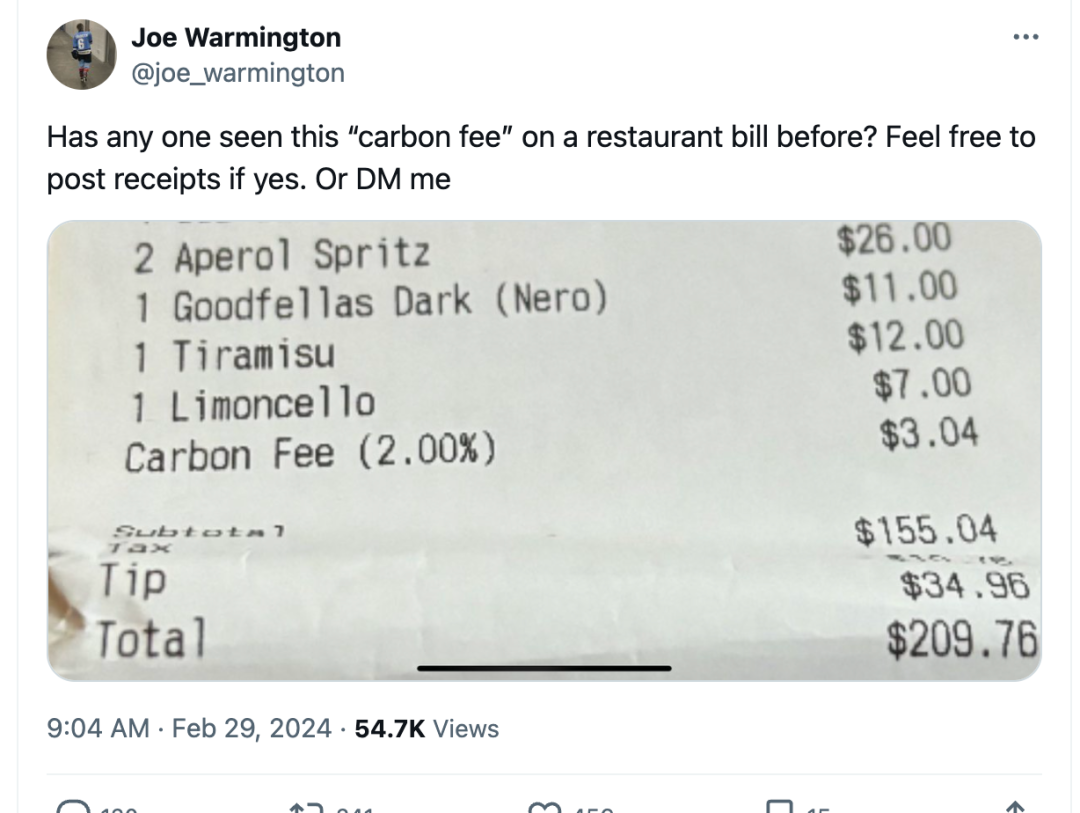Click the reply count beside the comment icon
Viewport: 1080px width, 813px height.
[118, 809]
